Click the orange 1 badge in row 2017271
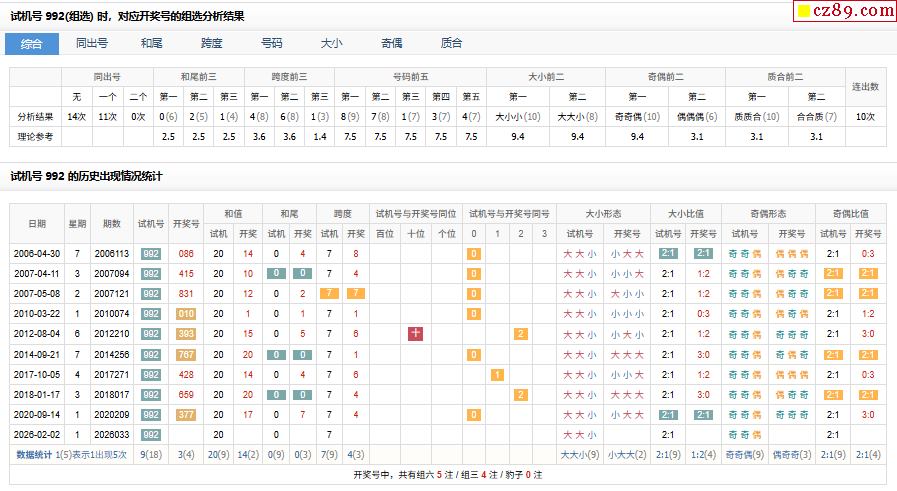This screenshot has width=897, height=491. pyautogui.click(x=497, y=374)
